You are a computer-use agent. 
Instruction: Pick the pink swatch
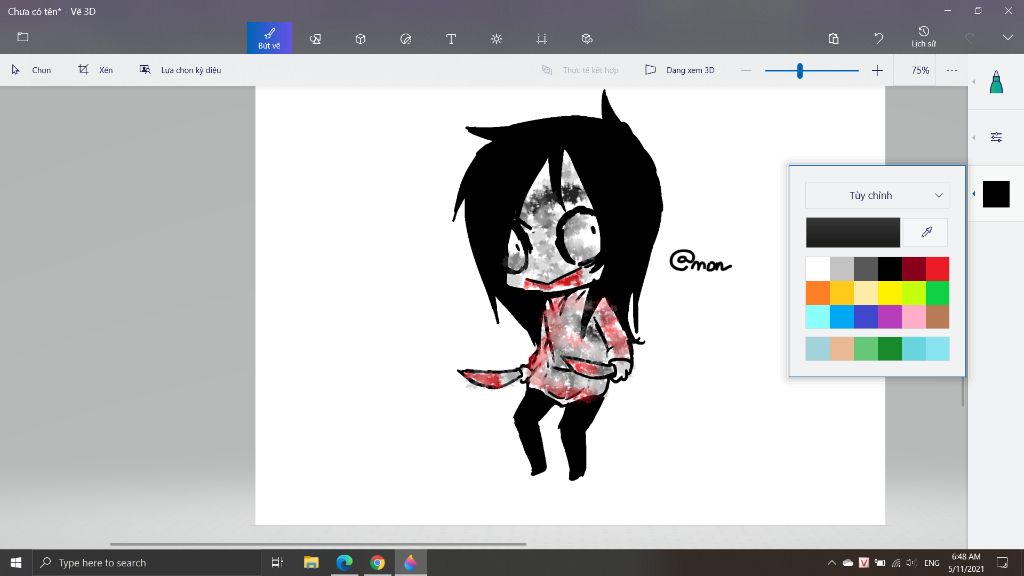click(x=914, y=317)
